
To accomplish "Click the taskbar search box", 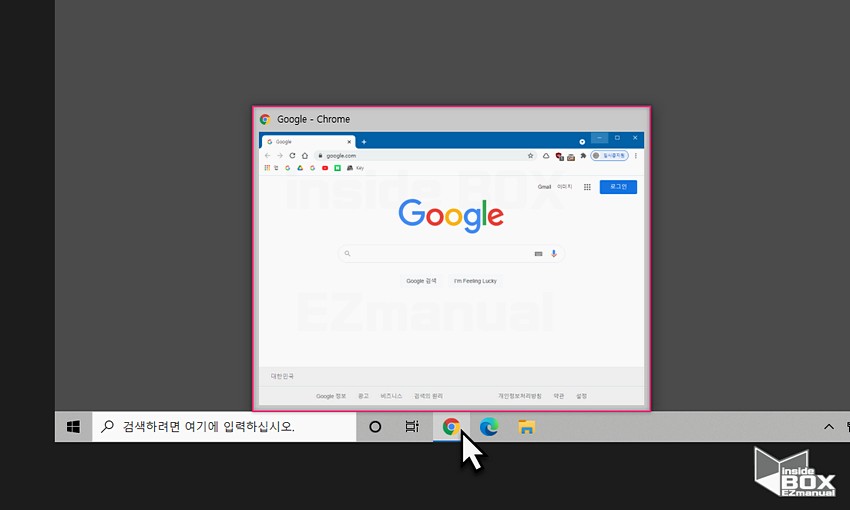I will click(x=224, y=427).
